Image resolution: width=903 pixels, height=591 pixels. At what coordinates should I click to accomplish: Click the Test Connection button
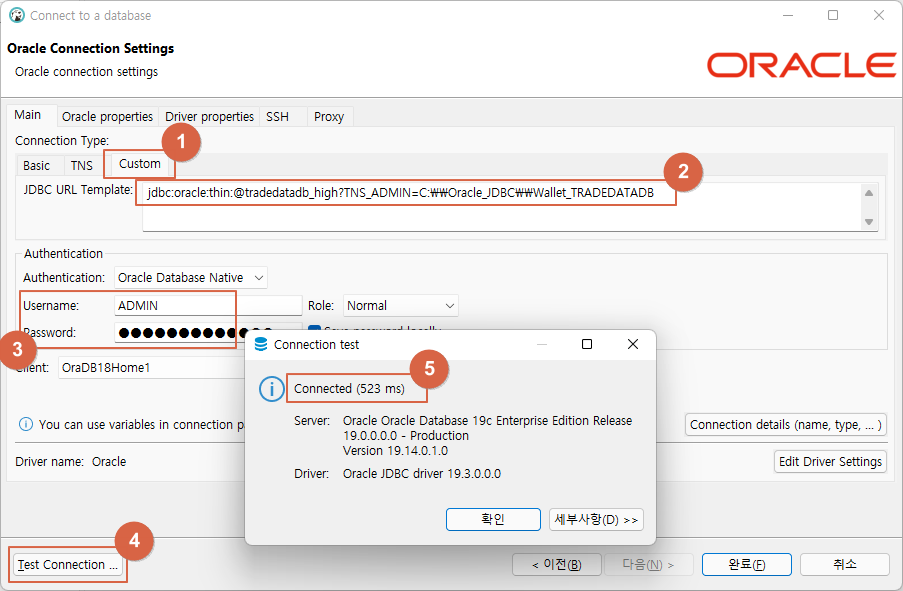[67, 565]
